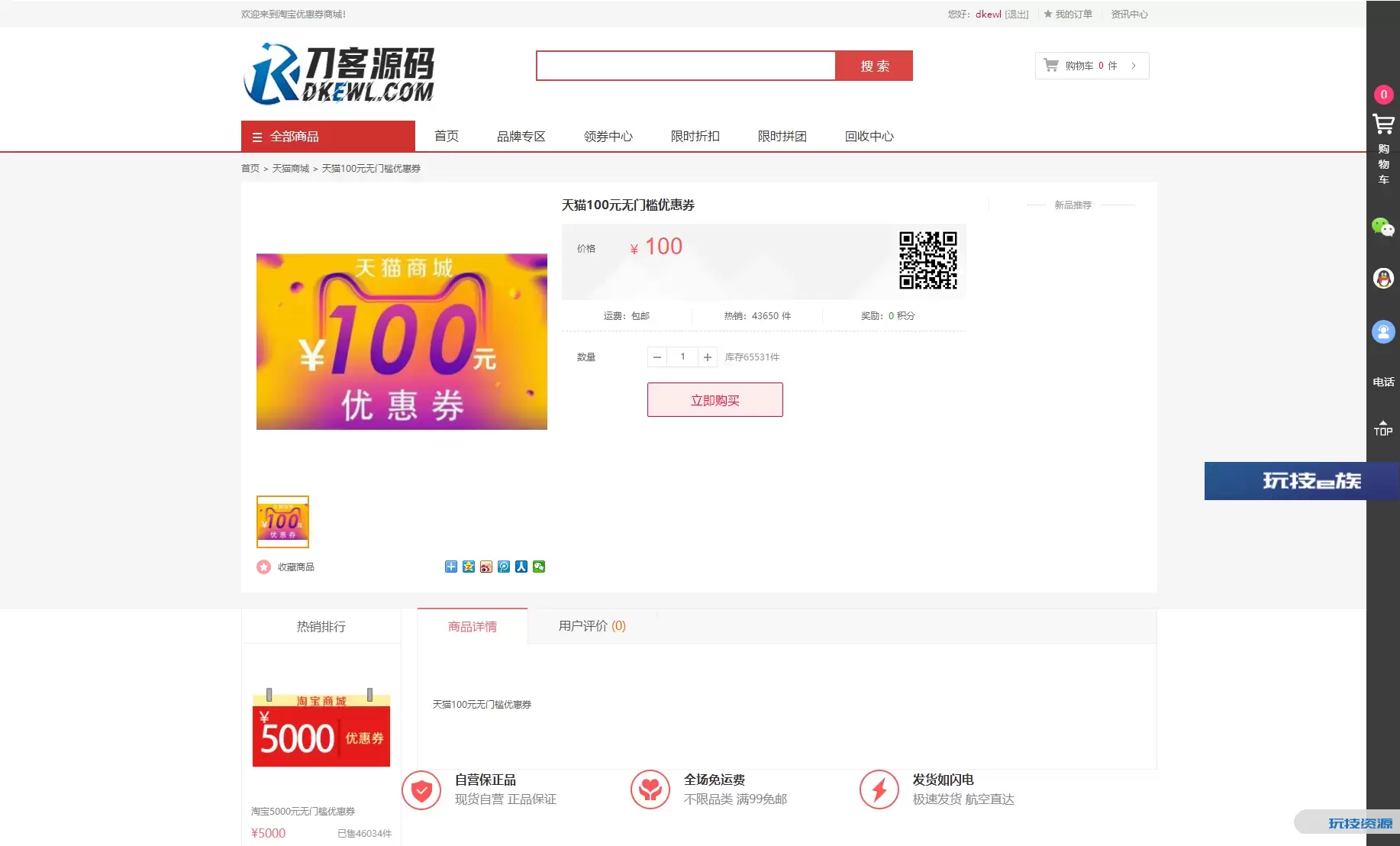
Task: Open 限时拼团 navigation item
Action: coord(782,136)
